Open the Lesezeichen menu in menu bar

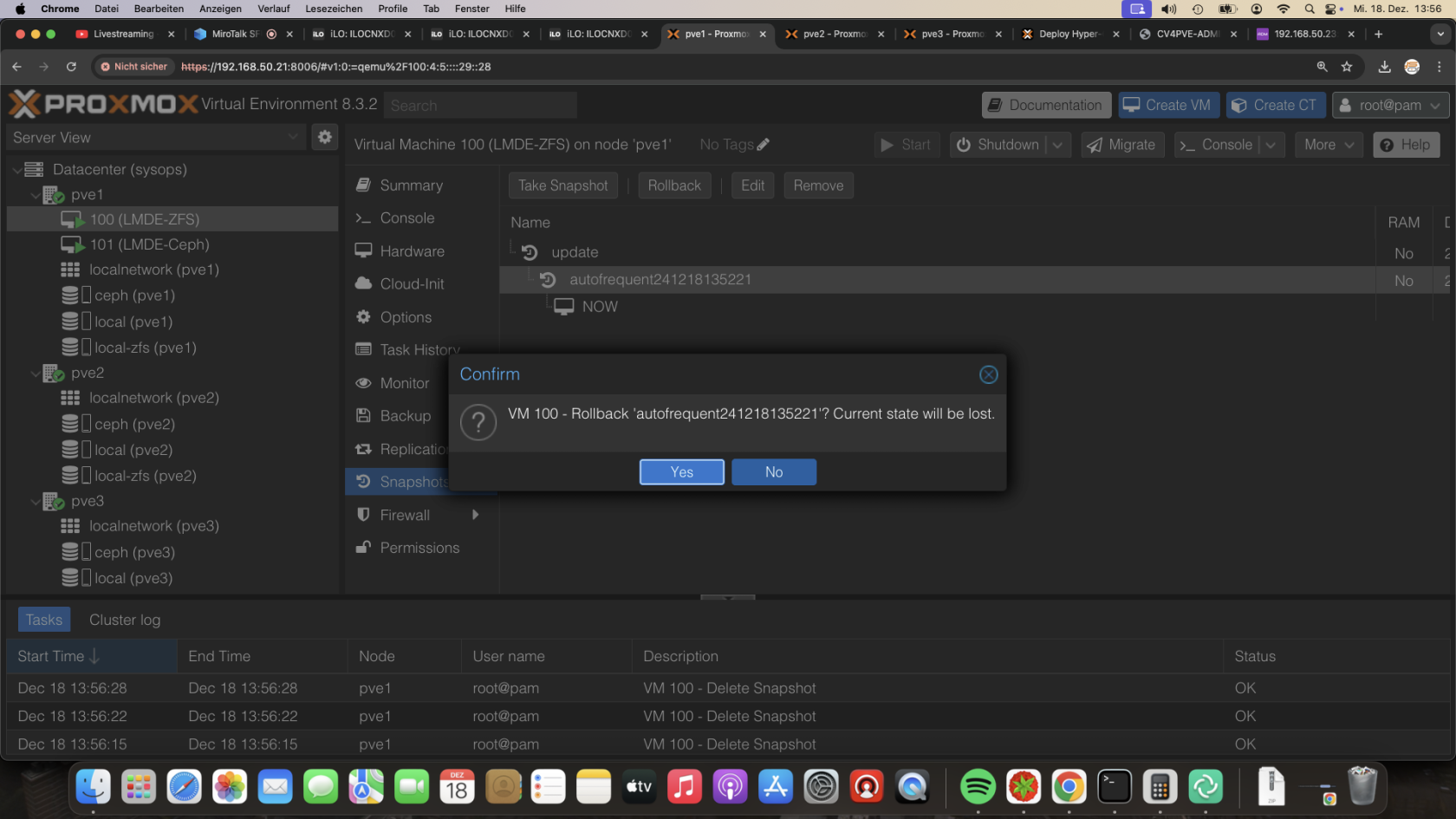334,9
